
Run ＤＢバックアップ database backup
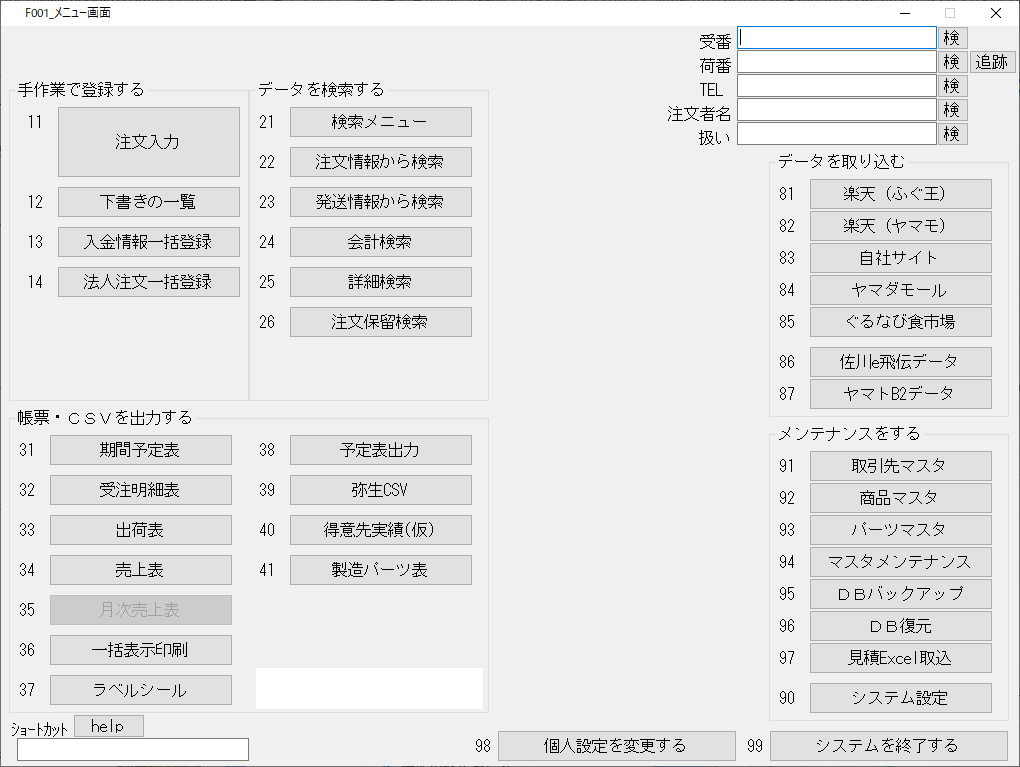tap(900, 594)
